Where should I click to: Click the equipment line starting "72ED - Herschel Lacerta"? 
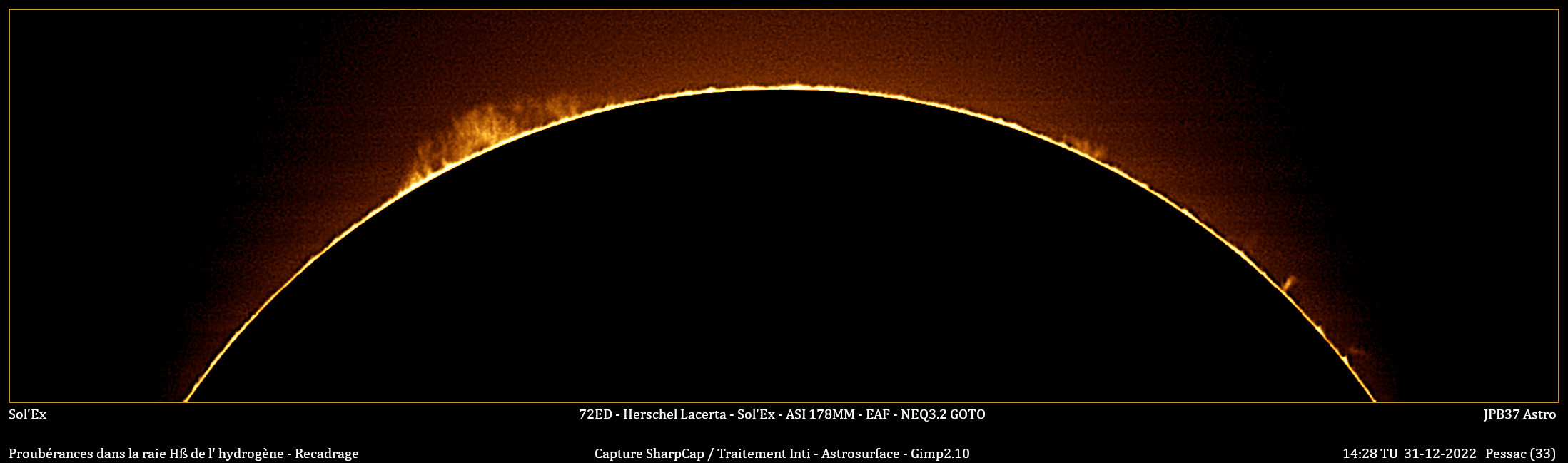point(782,414)
